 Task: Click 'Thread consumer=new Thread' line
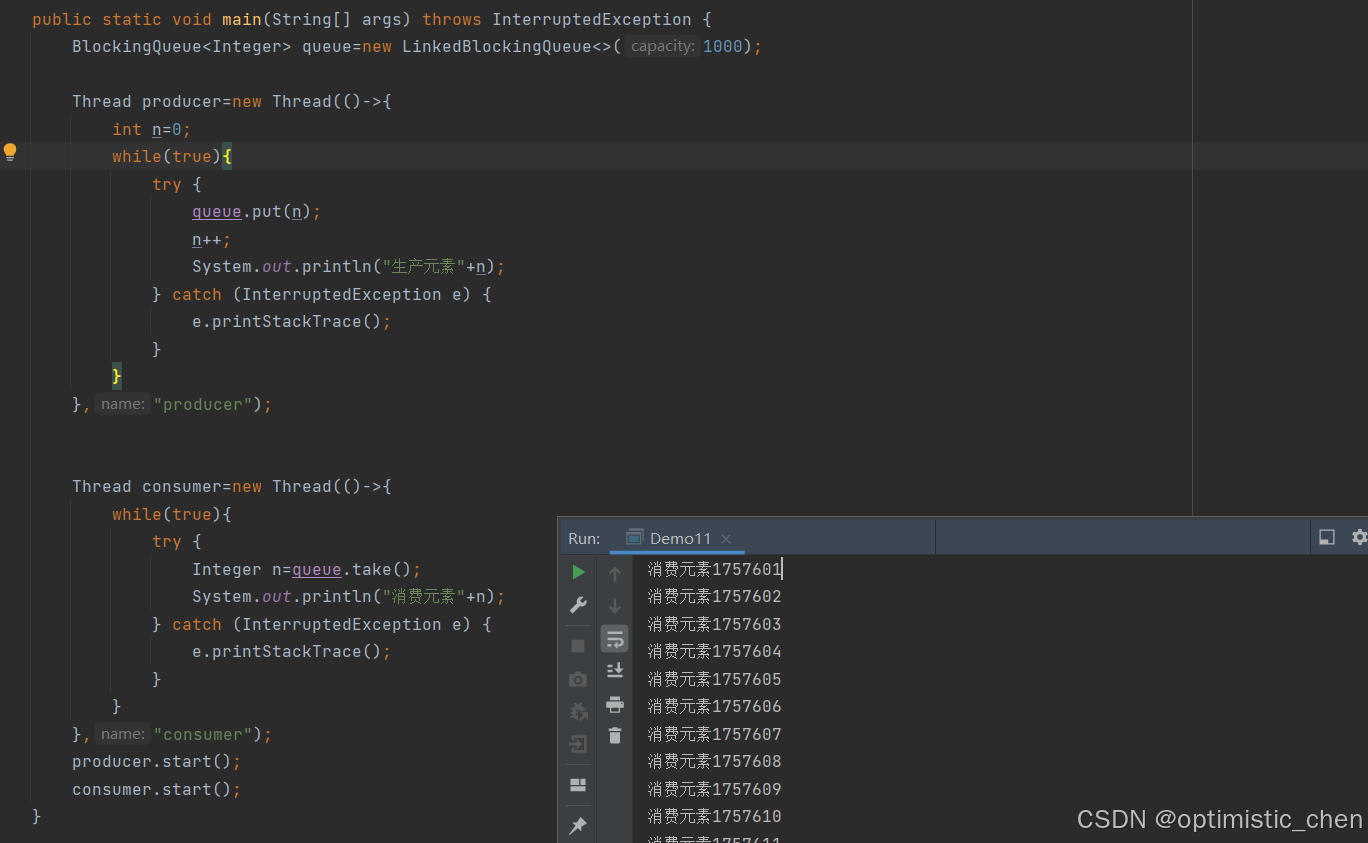[x=232, y=486]
